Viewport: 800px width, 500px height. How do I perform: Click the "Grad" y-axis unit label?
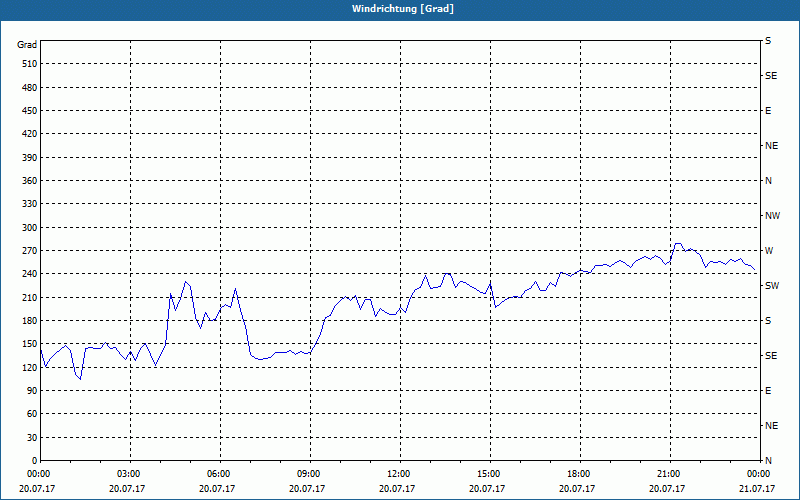tap(27, 45)
